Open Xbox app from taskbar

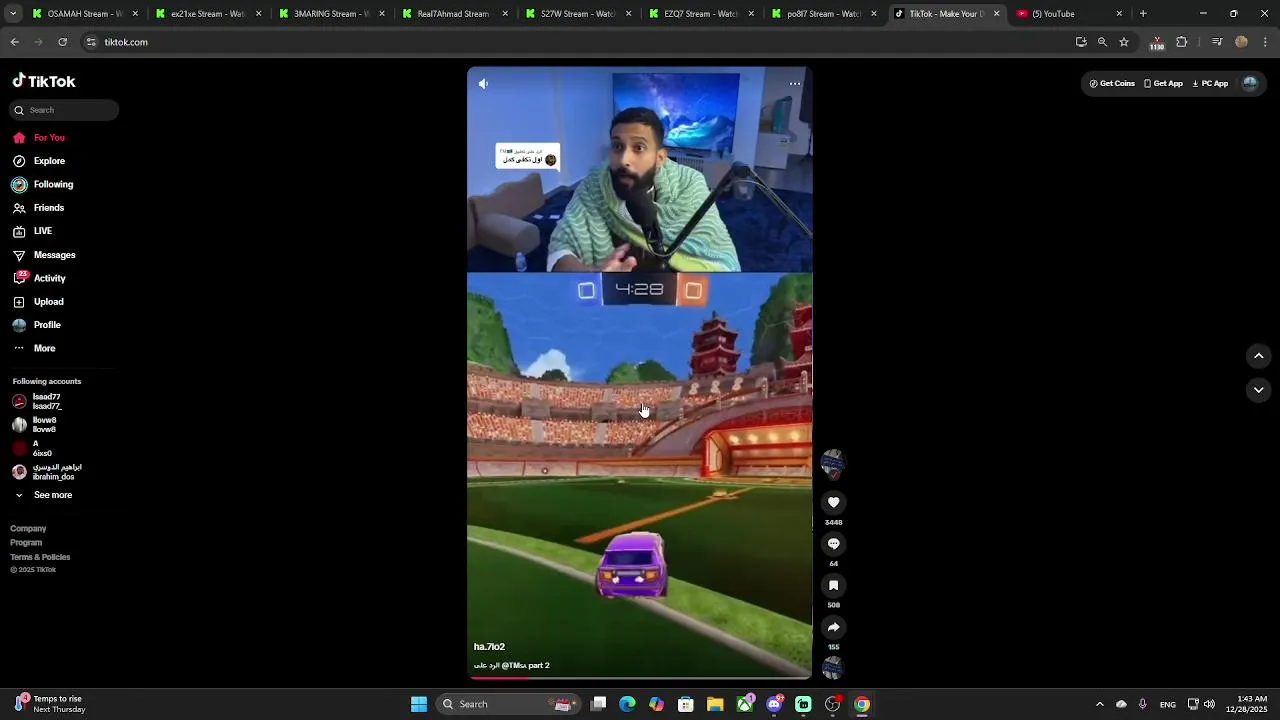745,704
